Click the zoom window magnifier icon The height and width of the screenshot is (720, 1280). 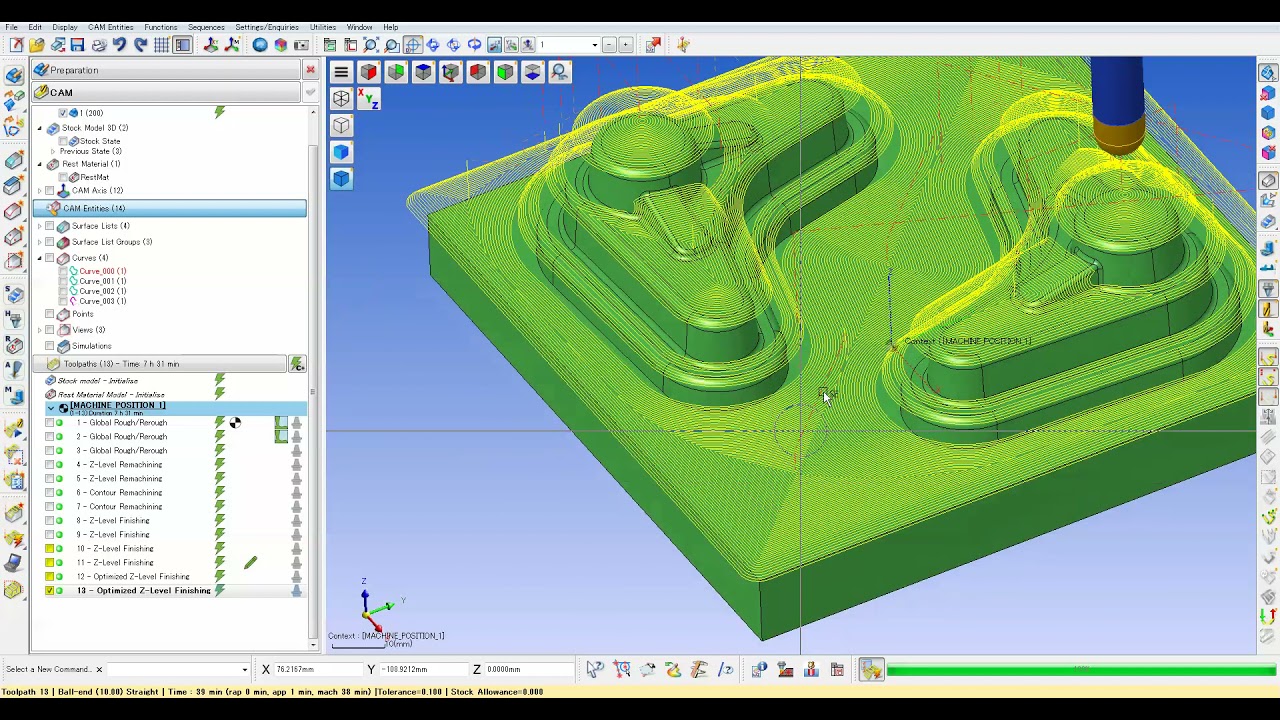(392, 45)
